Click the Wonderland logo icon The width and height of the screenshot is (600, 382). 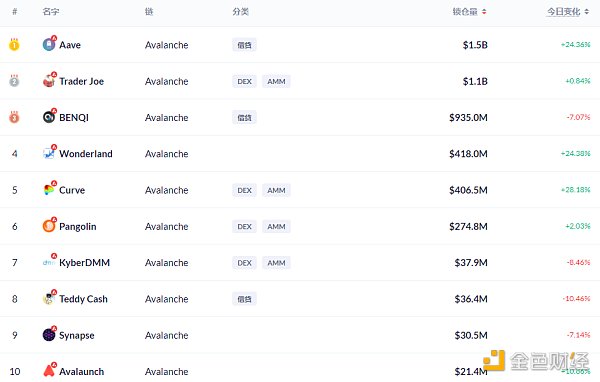pos(49,153)
